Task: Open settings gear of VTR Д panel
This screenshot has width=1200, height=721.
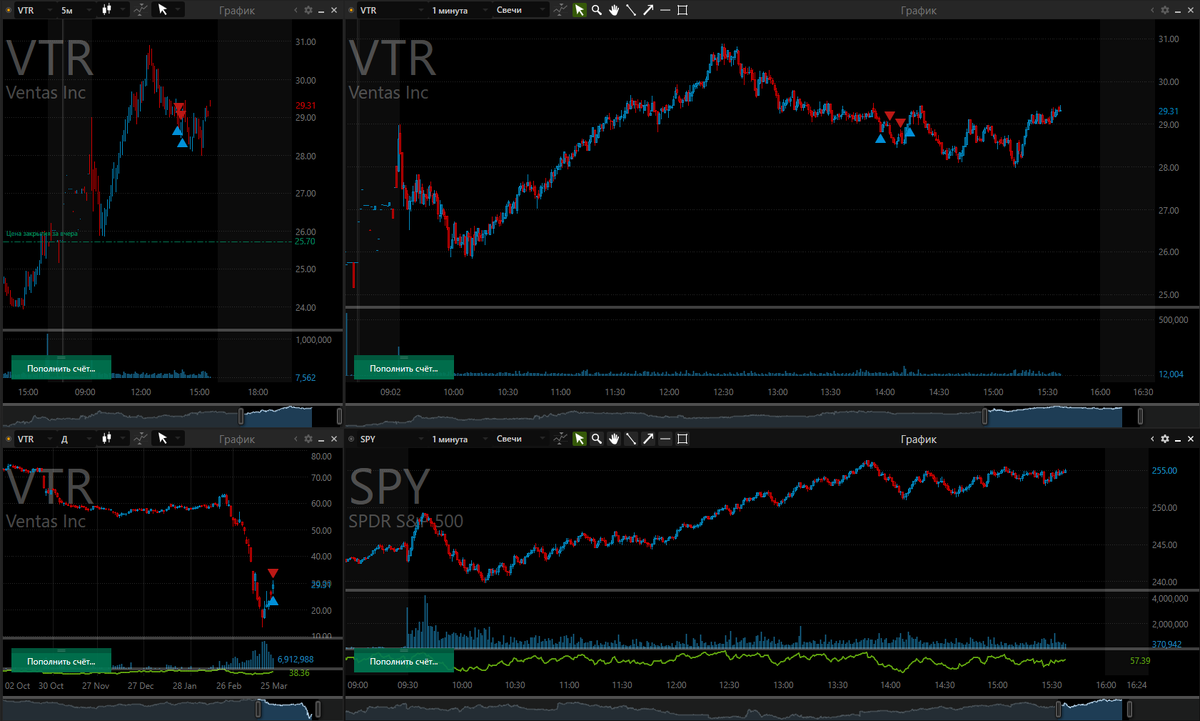Action: click(x=308, y=438)
